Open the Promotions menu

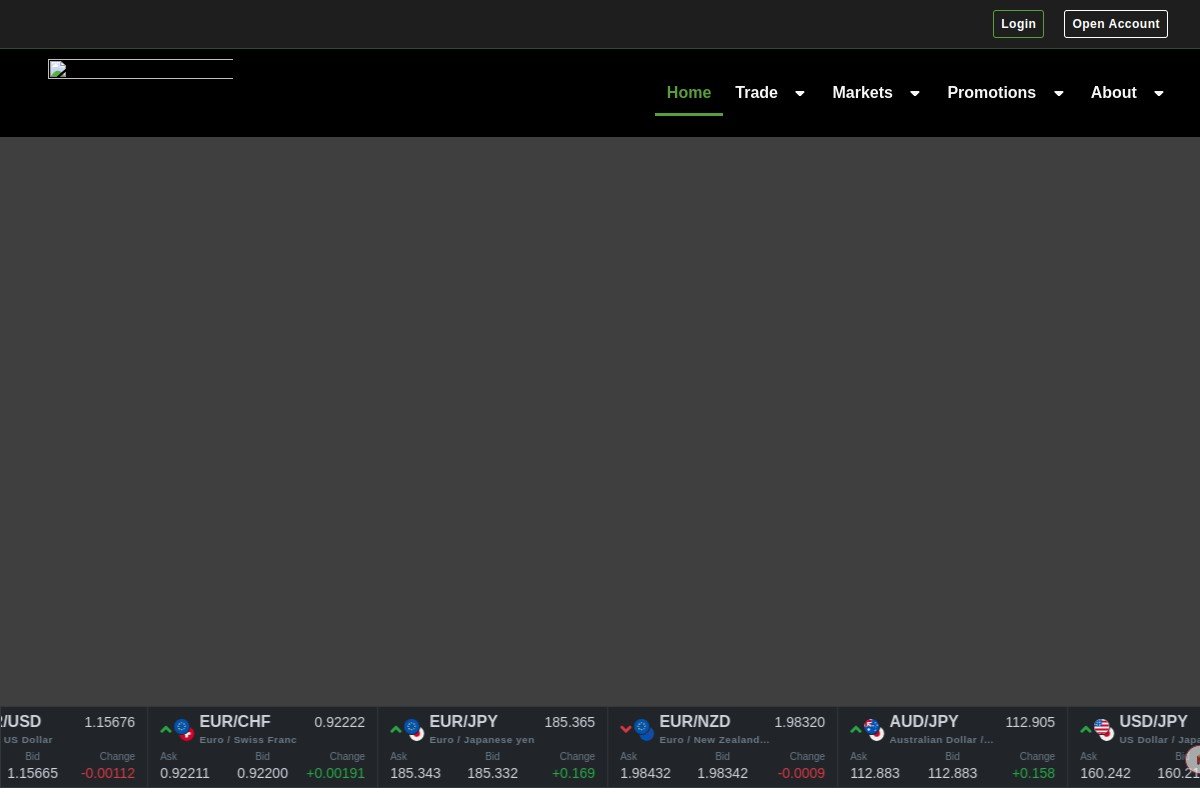(x=991, y=93)
